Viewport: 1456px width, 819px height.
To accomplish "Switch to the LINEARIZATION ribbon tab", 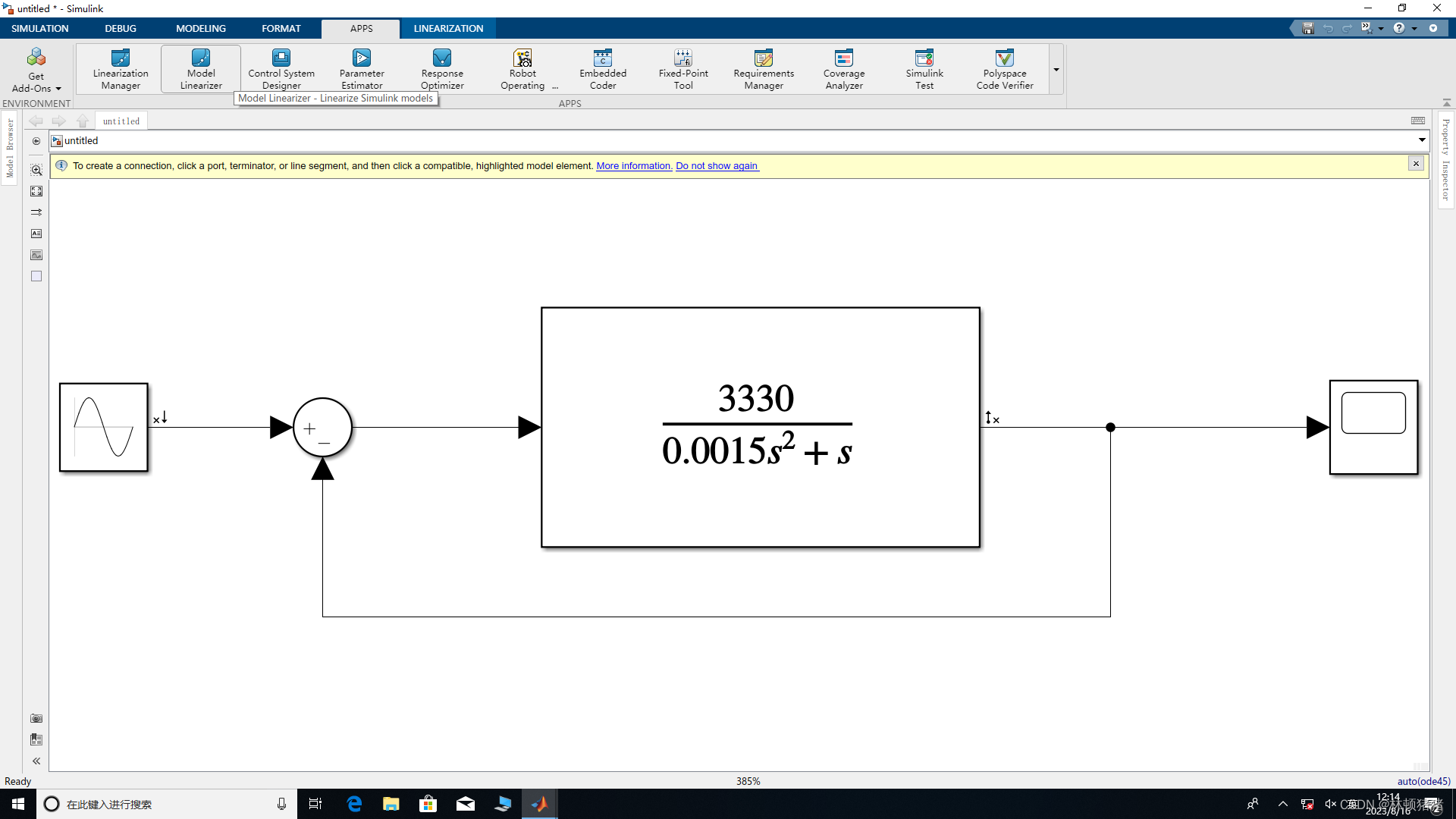I will tap(448, 28).
